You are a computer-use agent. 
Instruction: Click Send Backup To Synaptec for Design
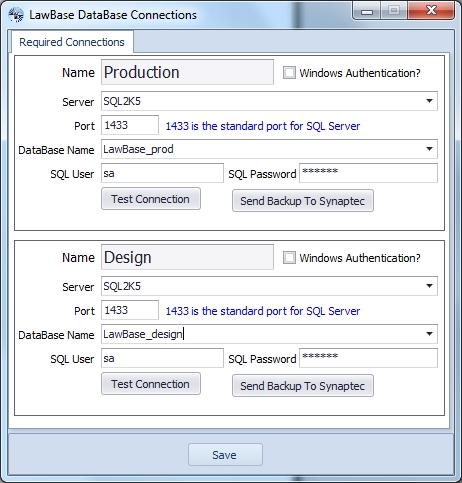tap(303, 386)
